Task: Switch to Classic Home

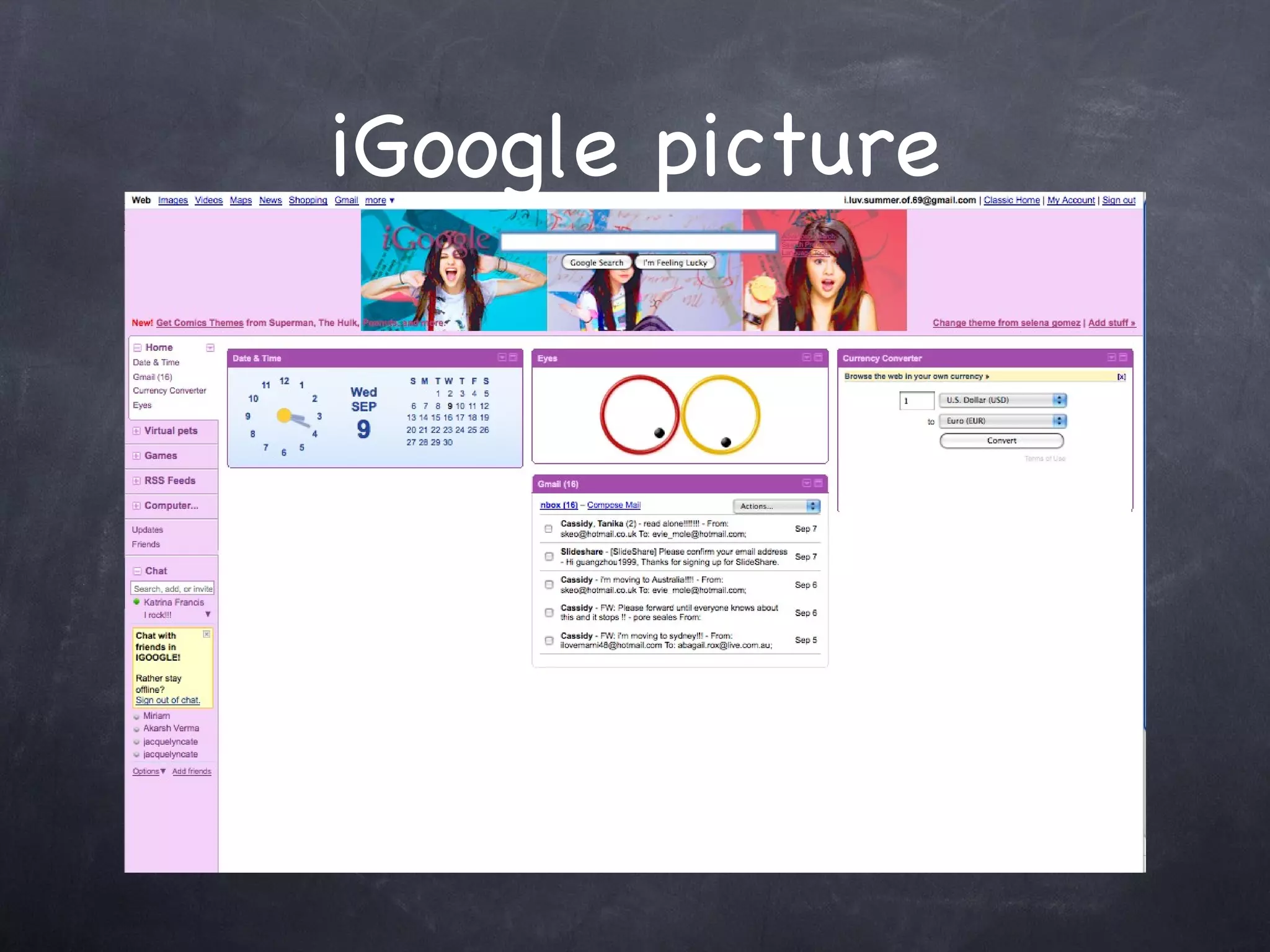Action: click(x=1011, y=200)
